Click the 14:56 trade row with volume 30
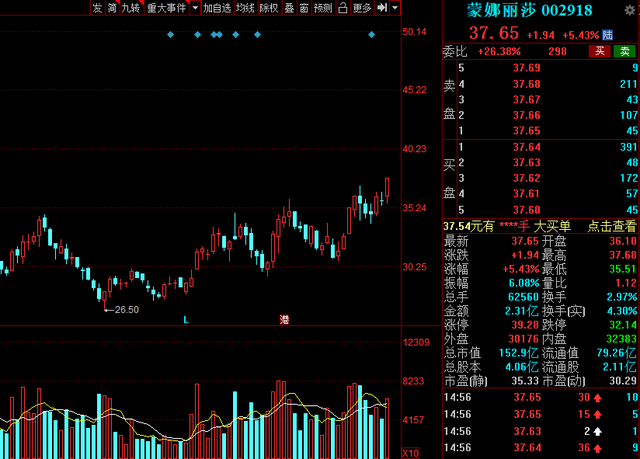The height and width of the screenshot is (459, 640). click(x=541, y=397)
